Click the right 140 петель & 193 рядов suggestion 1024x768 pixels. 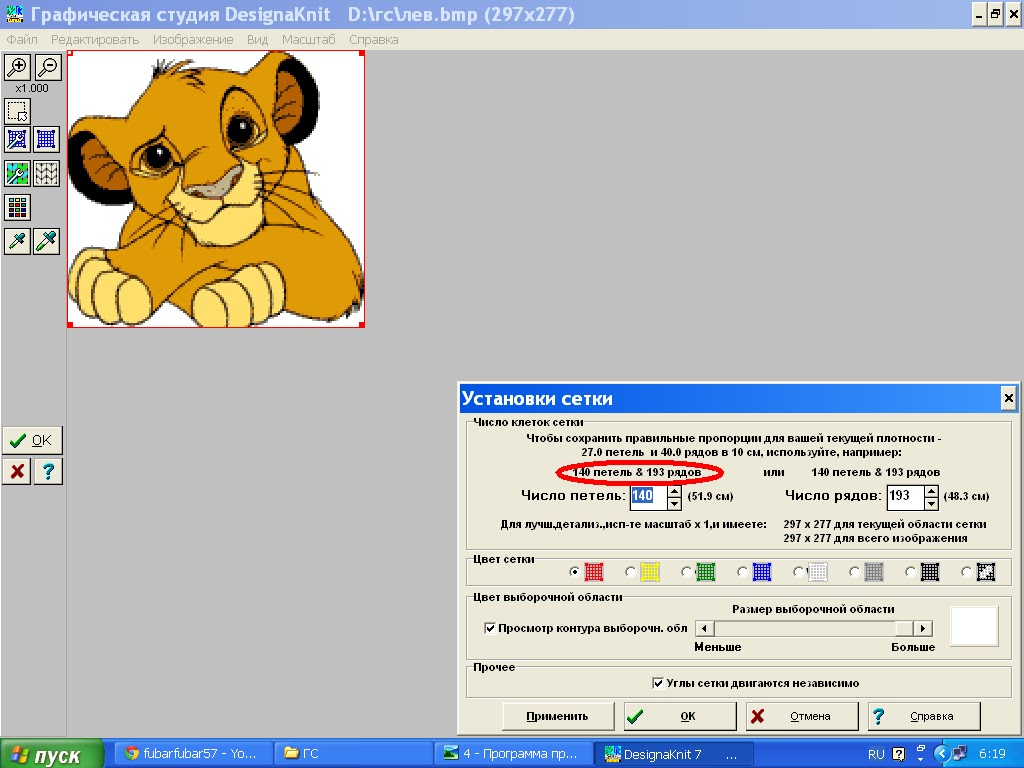[x=875, y=472]
